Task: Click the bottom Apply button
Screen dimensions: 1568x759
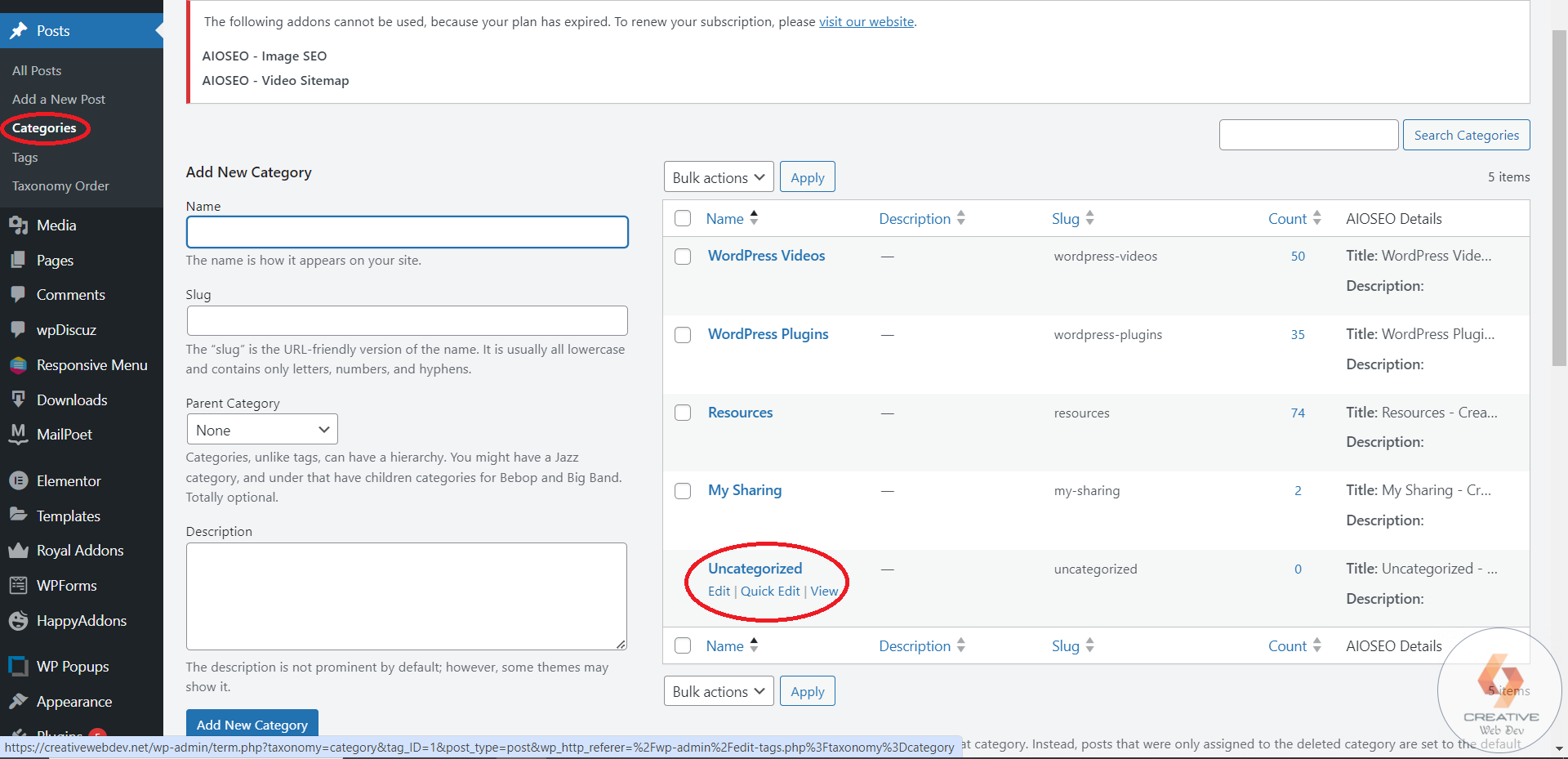Action: coord(808,691)
